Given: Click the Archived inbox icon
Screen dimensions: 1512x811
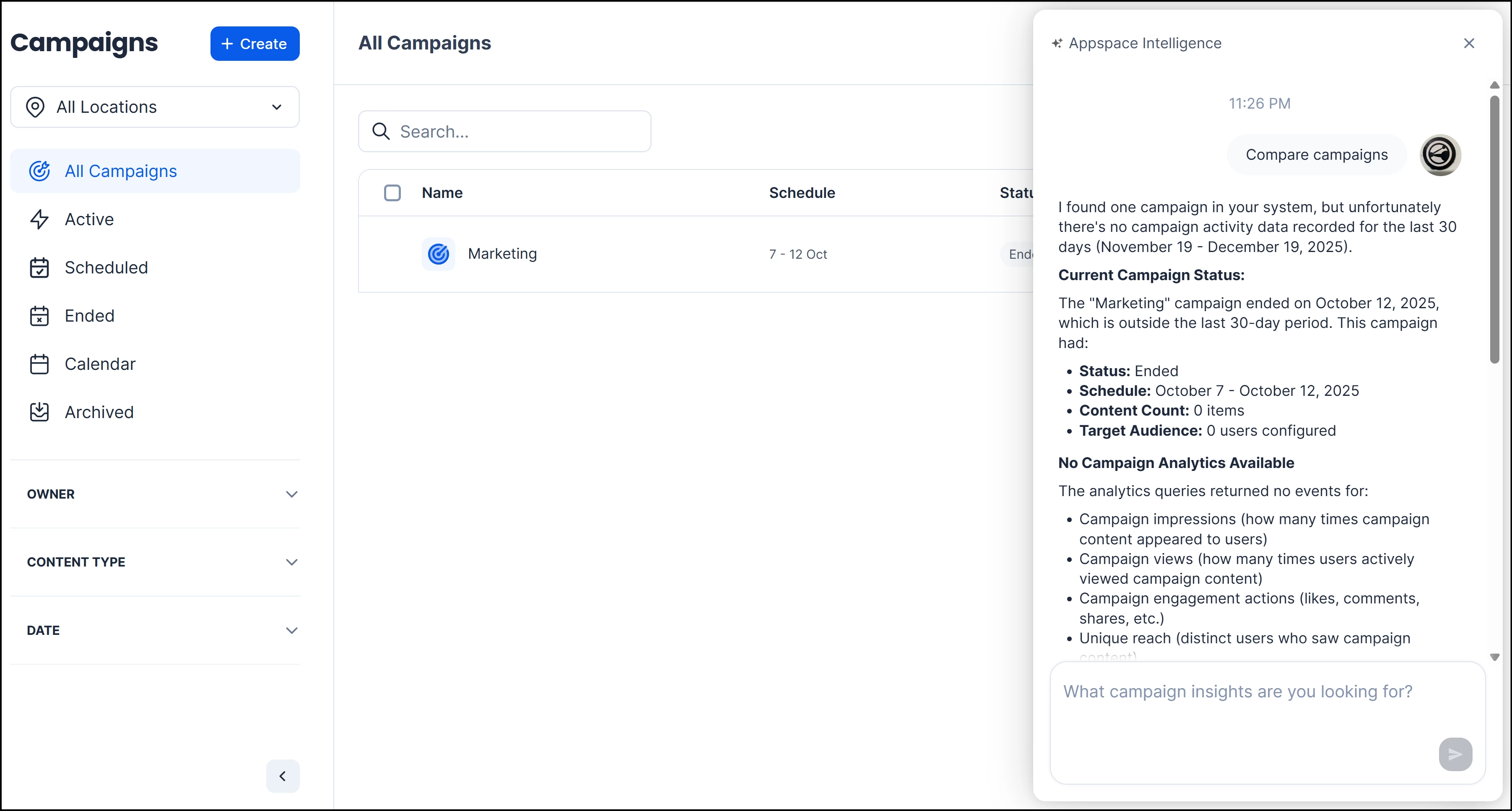Looking at the screenshot, I should pyautogui.click(x=39, y=412).
